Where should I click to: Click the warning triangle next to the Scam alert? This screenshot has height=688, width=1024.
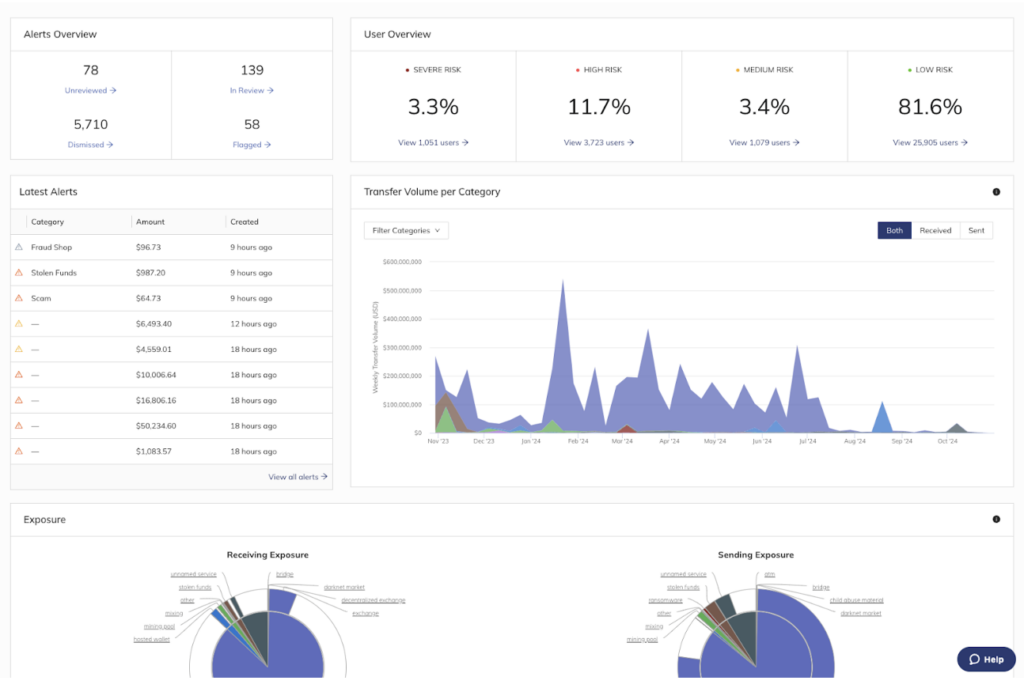[x=21, y=298]
